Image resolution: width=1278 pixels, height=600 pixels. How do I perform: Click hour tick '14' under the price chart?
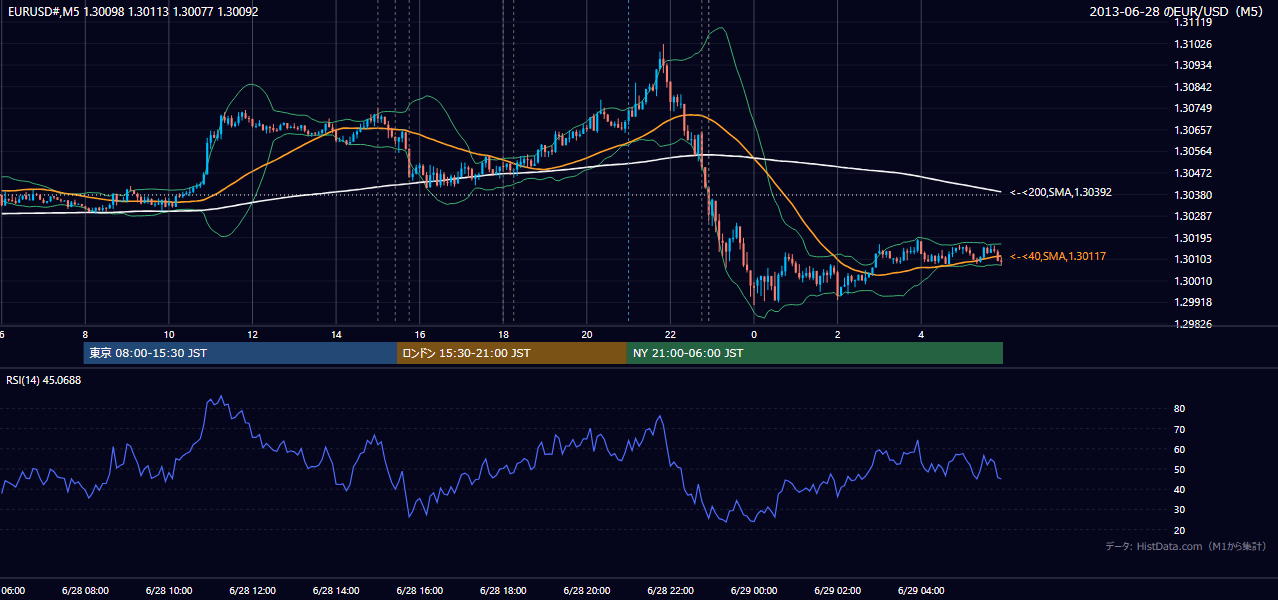tap(336, 334)
